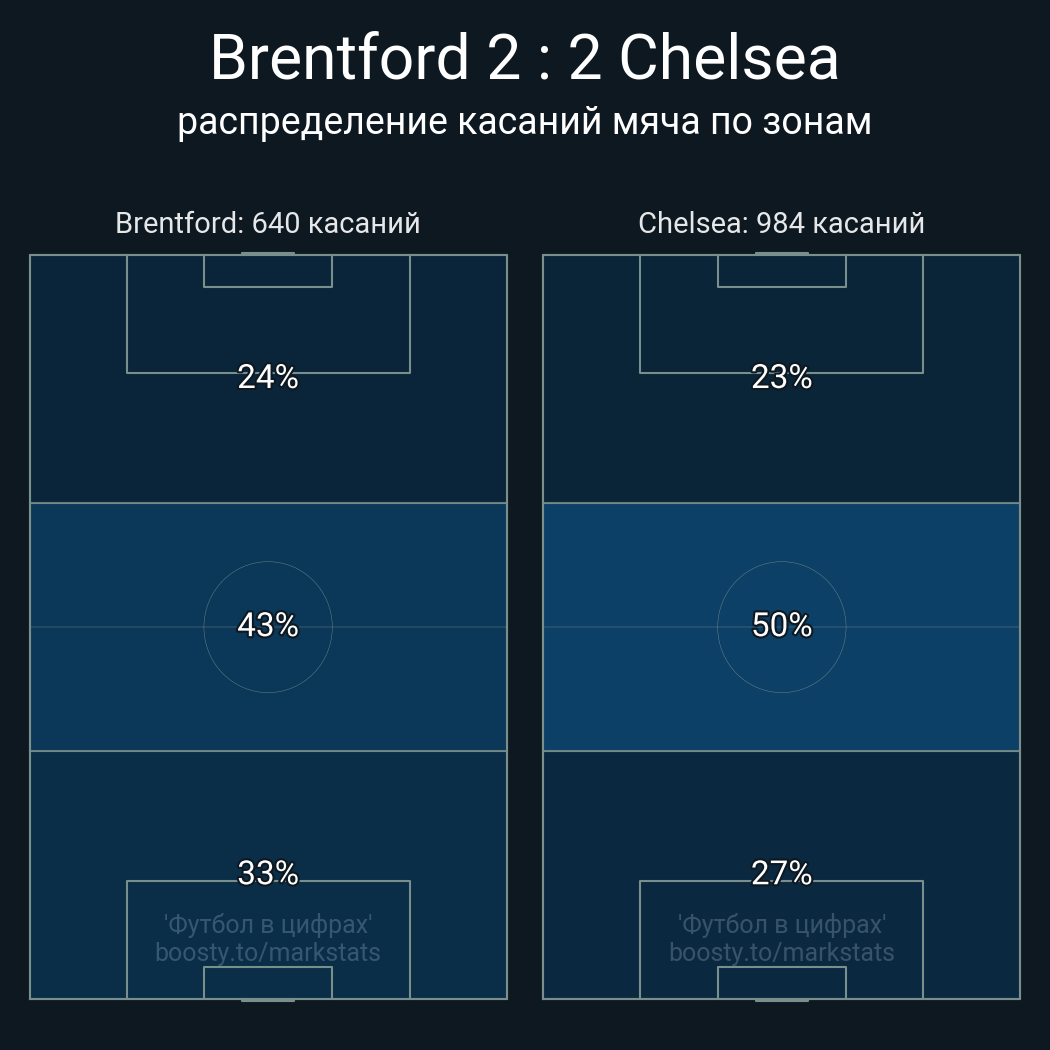Click Brentford's 24% top zone value
This screenshot has width=1050, height=1050.
coord(268,377)
